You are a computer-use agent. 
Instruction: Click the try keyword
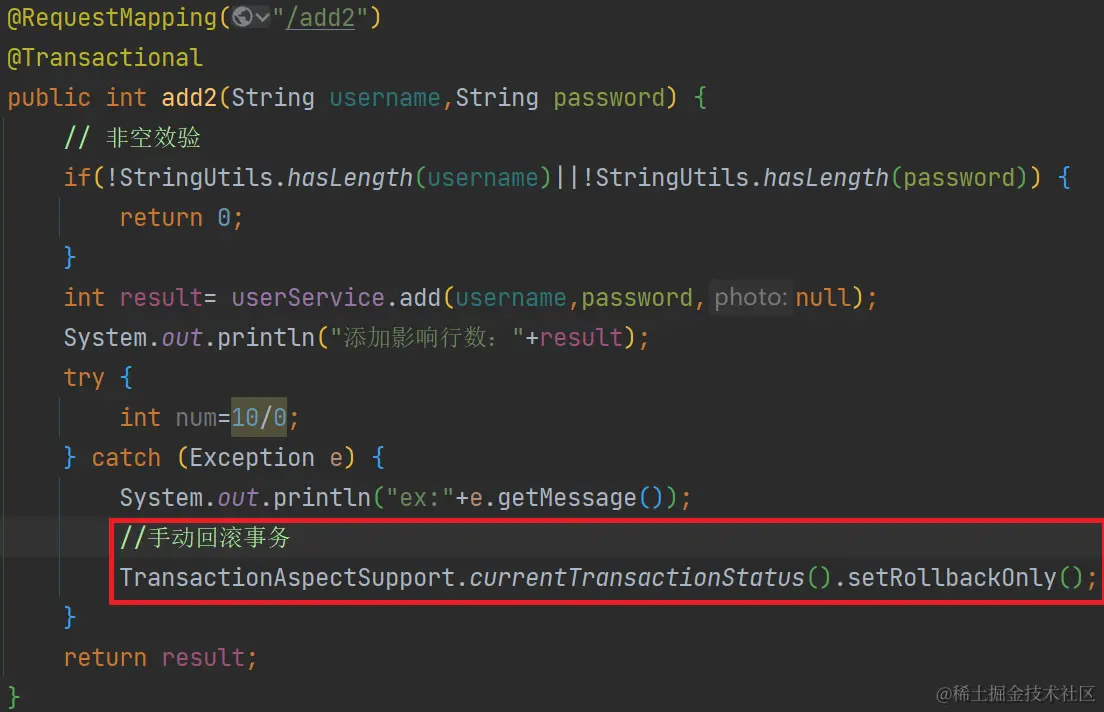pos(84,377)
